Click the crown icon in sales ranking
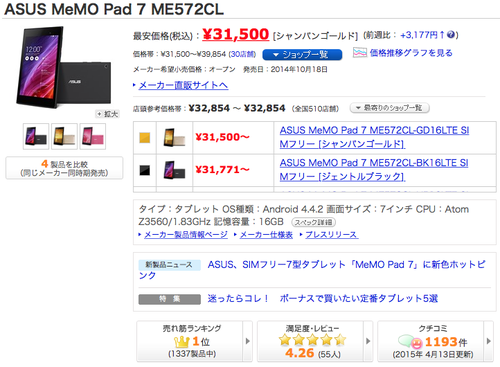 pyautogui.click(x=182, y=342)
